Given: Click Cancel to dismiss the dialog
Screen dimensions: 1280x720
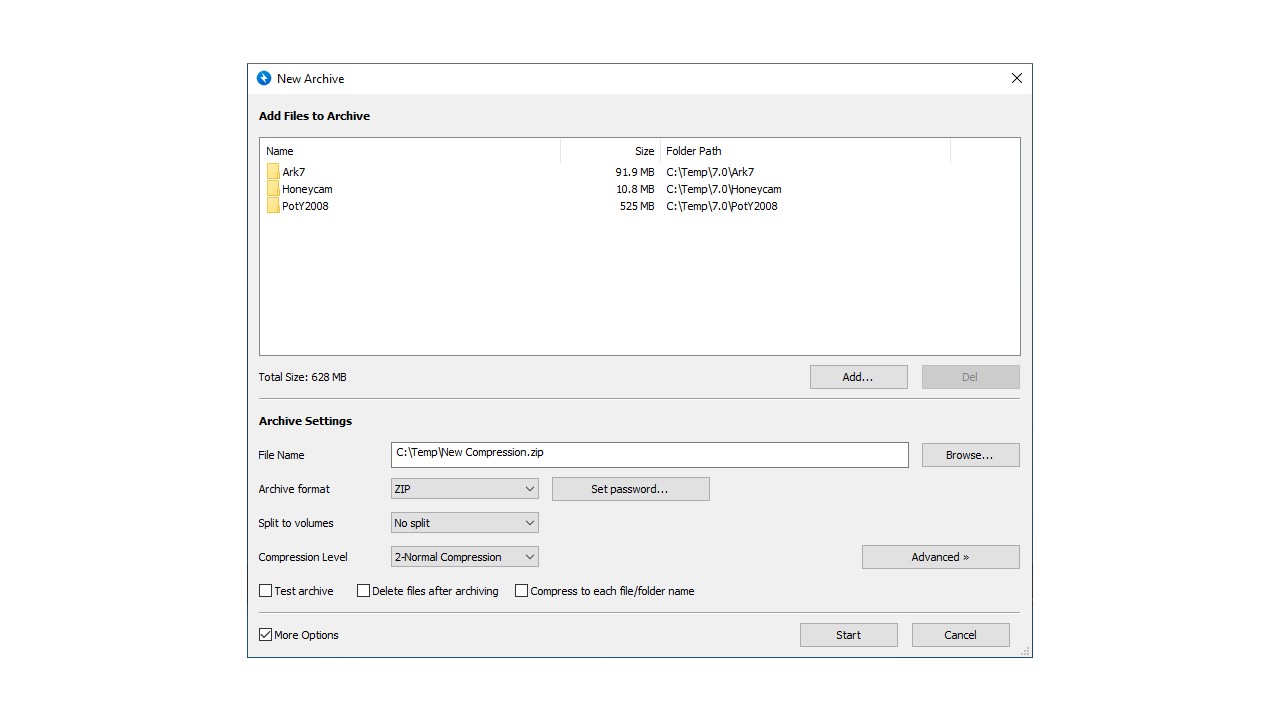Looking at the screenshot, I should 960,634.
